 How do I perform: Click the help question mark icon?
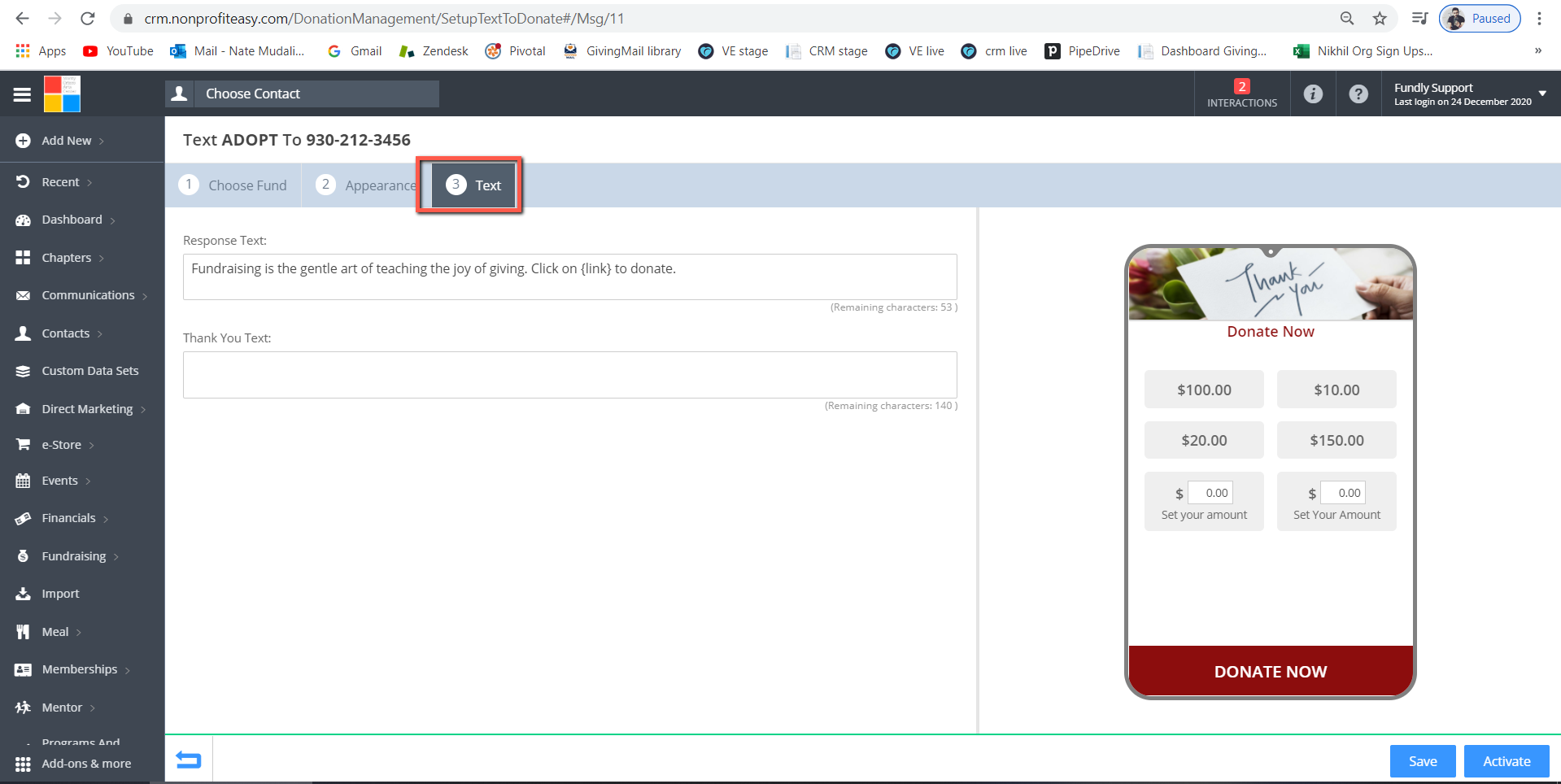coord(1358,94)
